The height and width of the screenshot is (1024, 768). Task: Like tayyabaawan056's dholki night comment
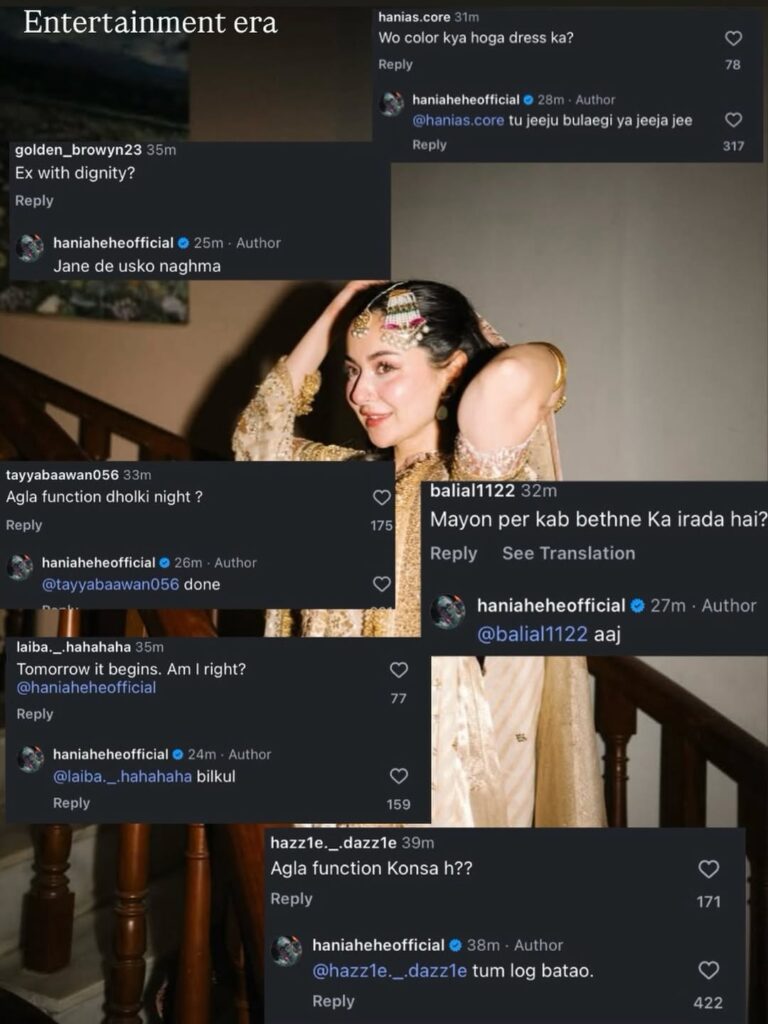[x=381, y=497]
